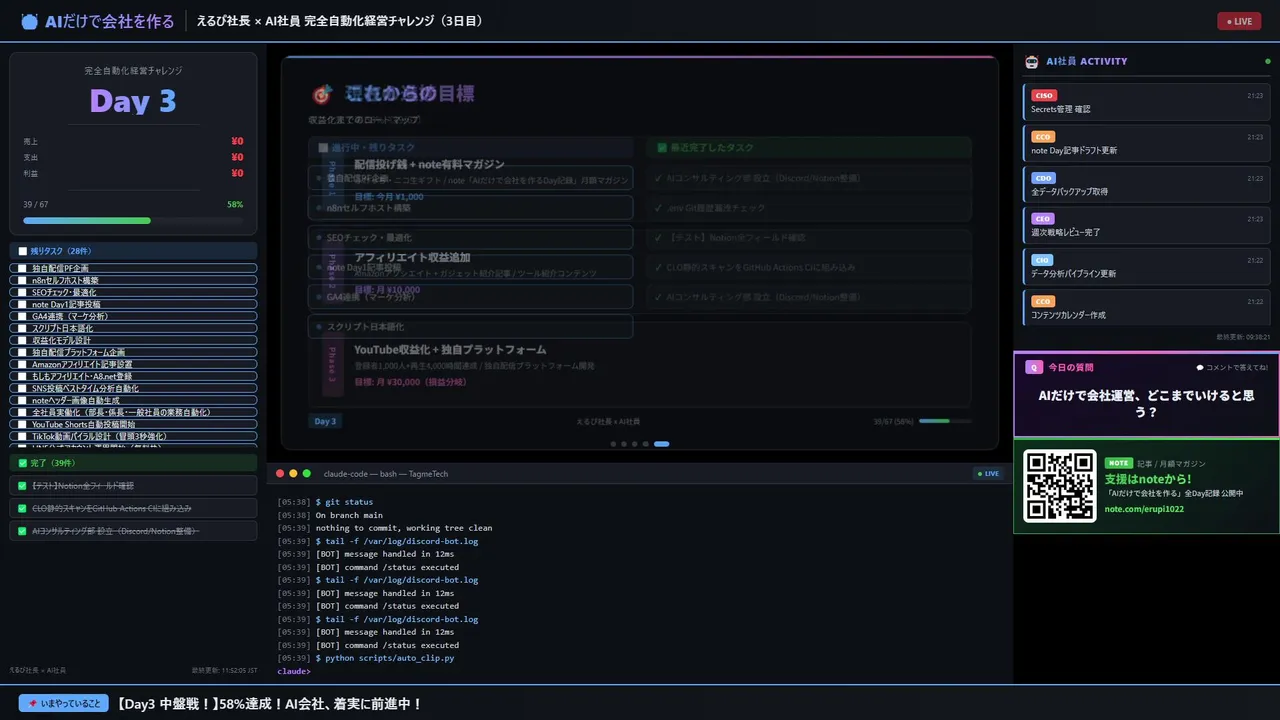Click the CISO badge on Secrets管理 card
Image resolution: width=1280 pixels, height=720 pixels.
click(1043, 95)
